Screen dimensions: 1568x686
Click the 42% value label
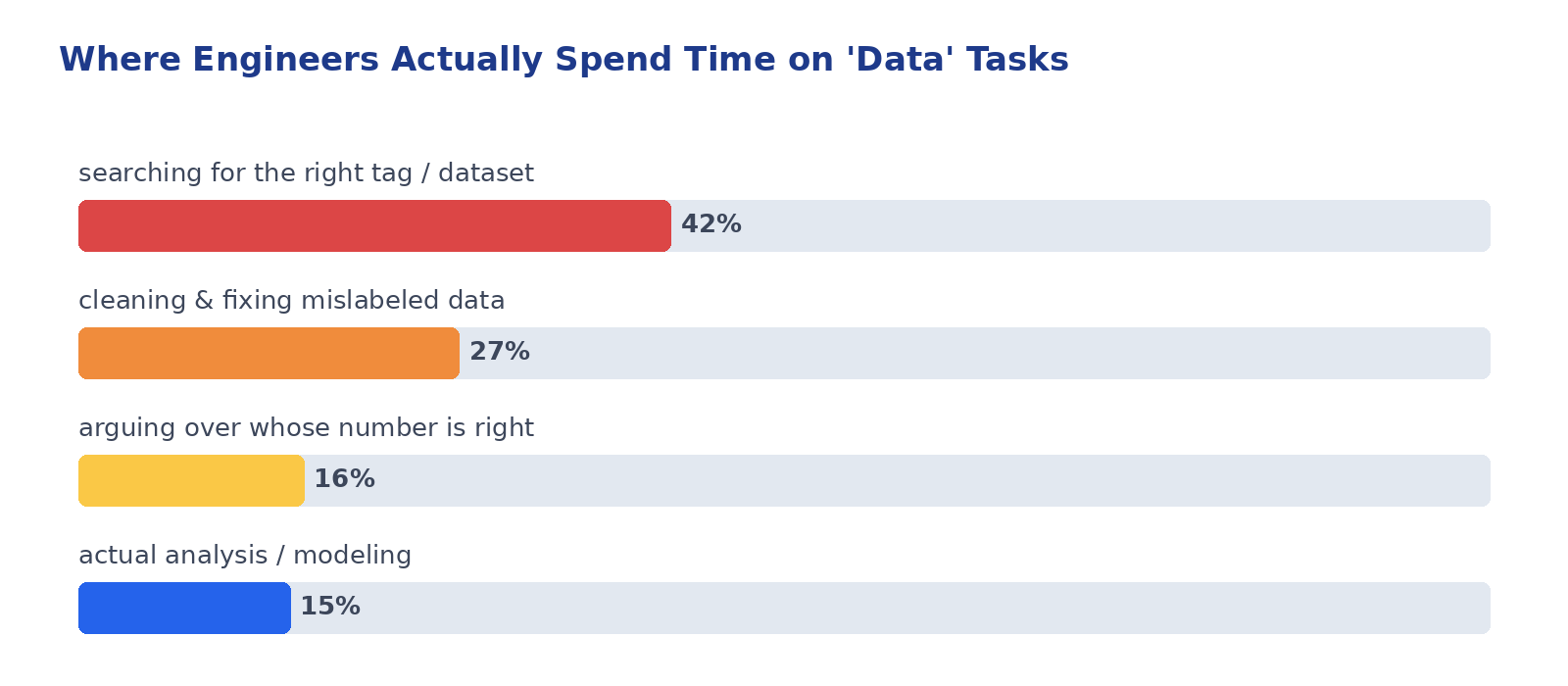point(711,224)
